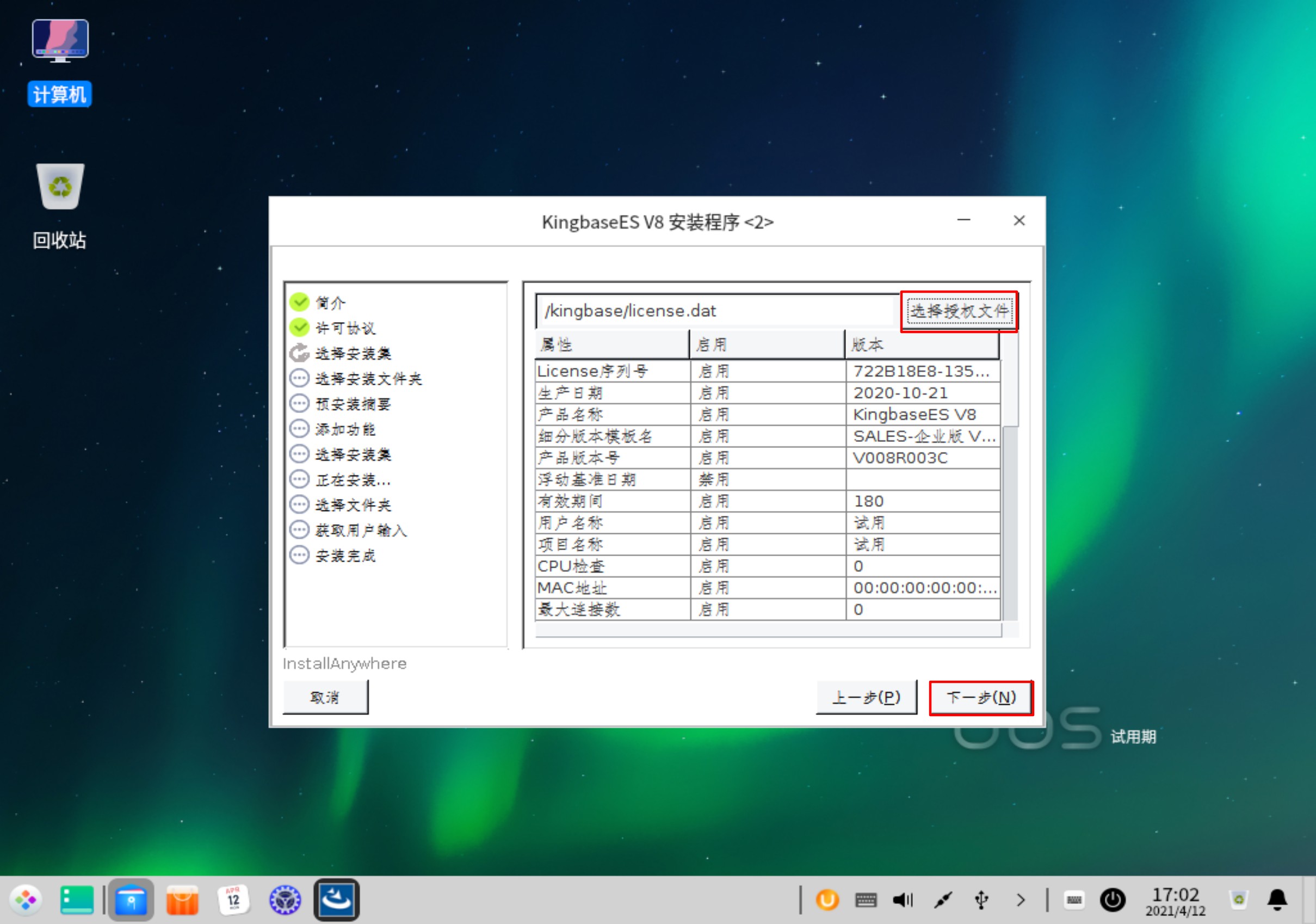Click the 取消 button
The image size is (1316, 924).
pyautogui.click(x=325, y=698)
